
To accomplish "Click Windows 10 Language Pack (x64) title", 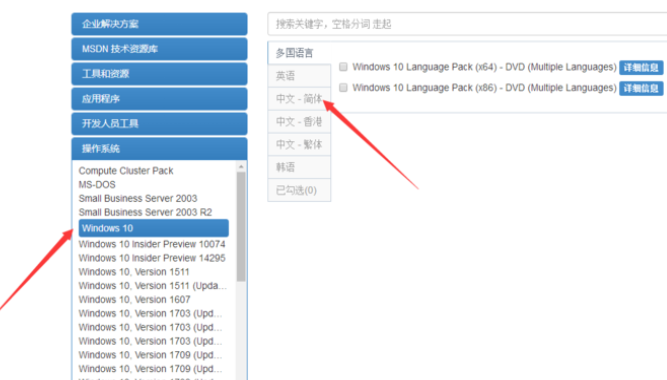I will click(x=484, y=67).
